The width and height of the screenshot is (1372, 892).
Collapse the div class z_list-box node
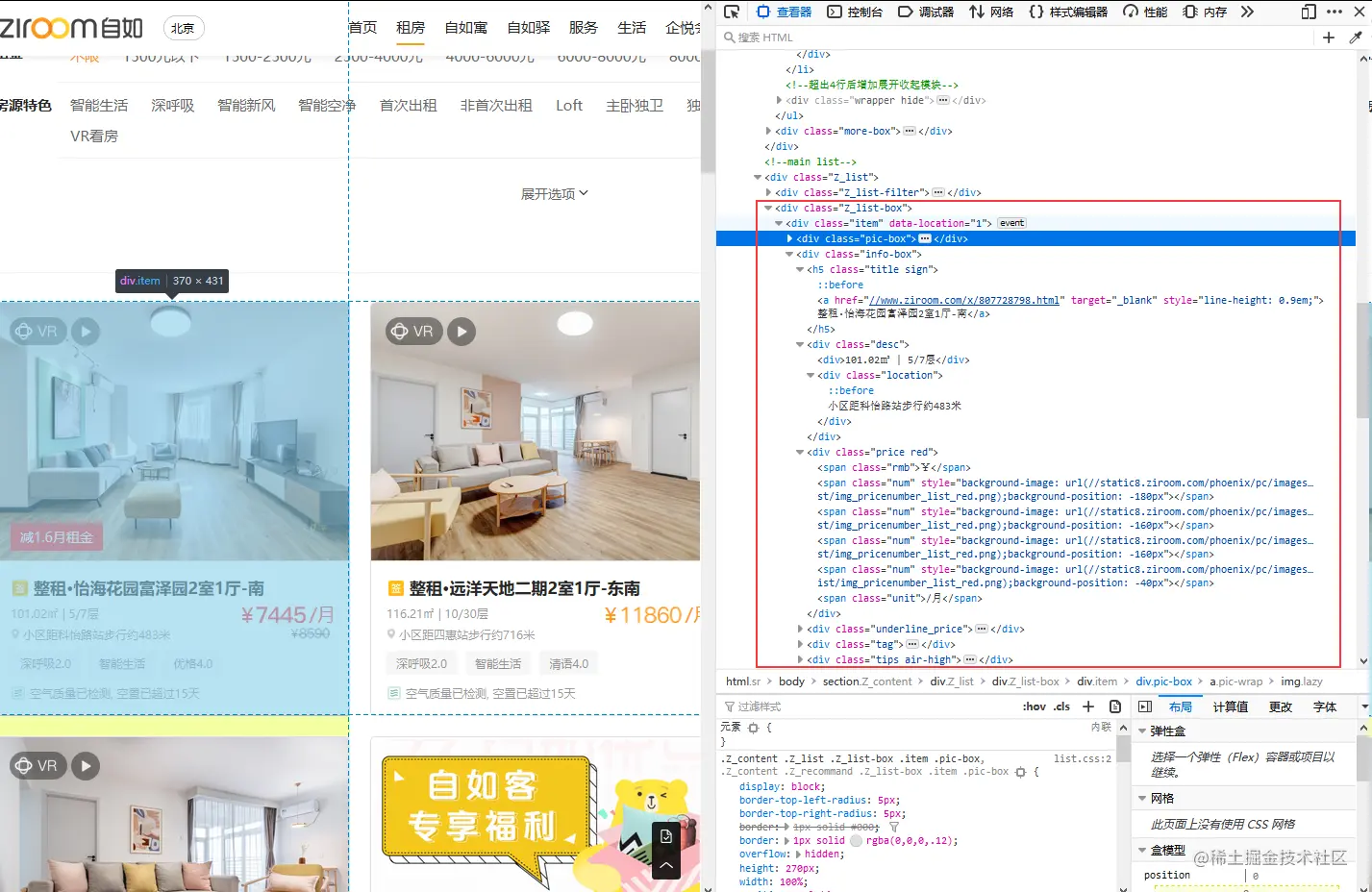point(768,208)
